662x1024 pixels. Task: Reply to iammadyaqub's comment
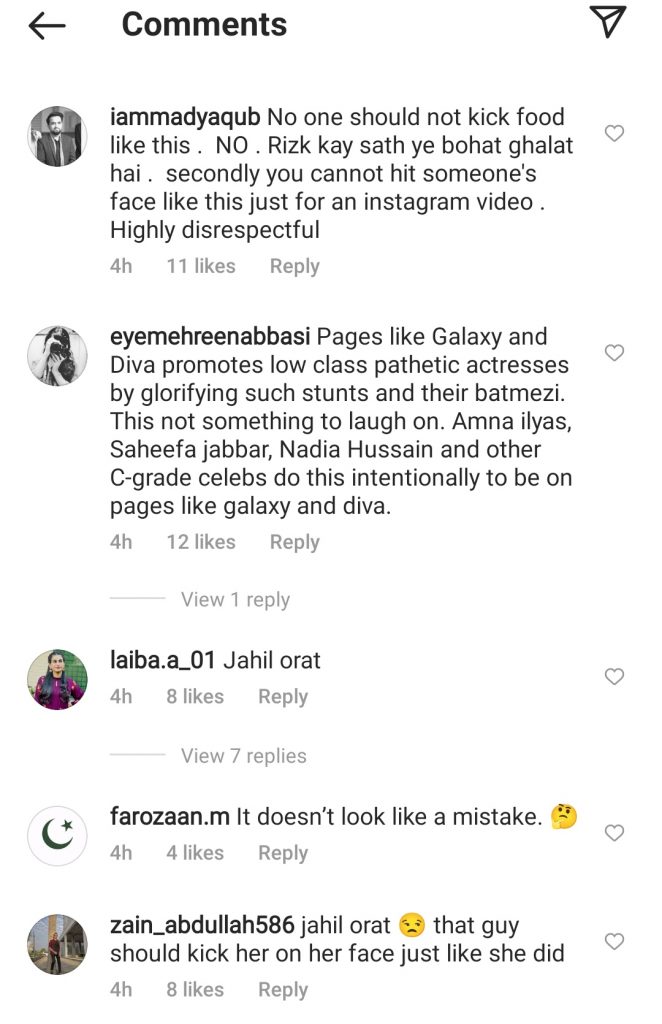pos(293,266)
